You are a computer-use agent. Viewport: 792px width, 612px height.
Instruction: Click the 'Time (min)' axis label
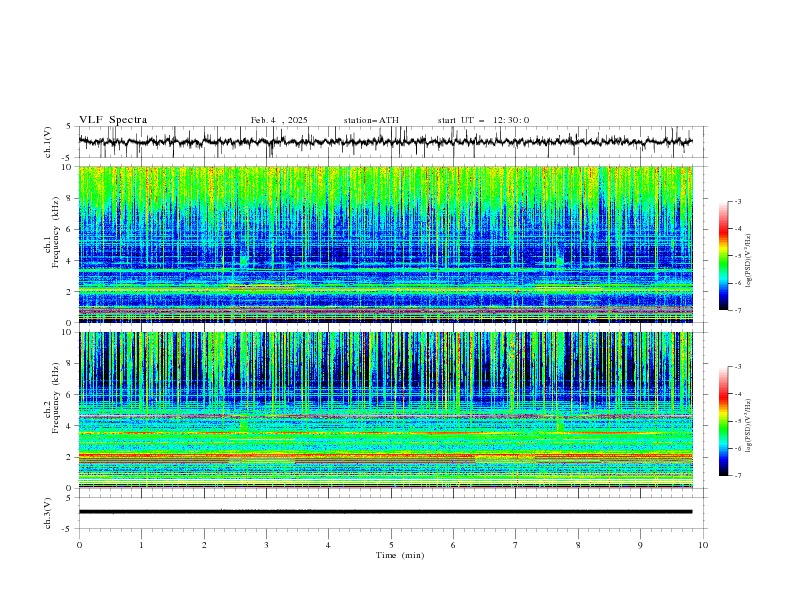pyautogui.click(x=400, y=555)
